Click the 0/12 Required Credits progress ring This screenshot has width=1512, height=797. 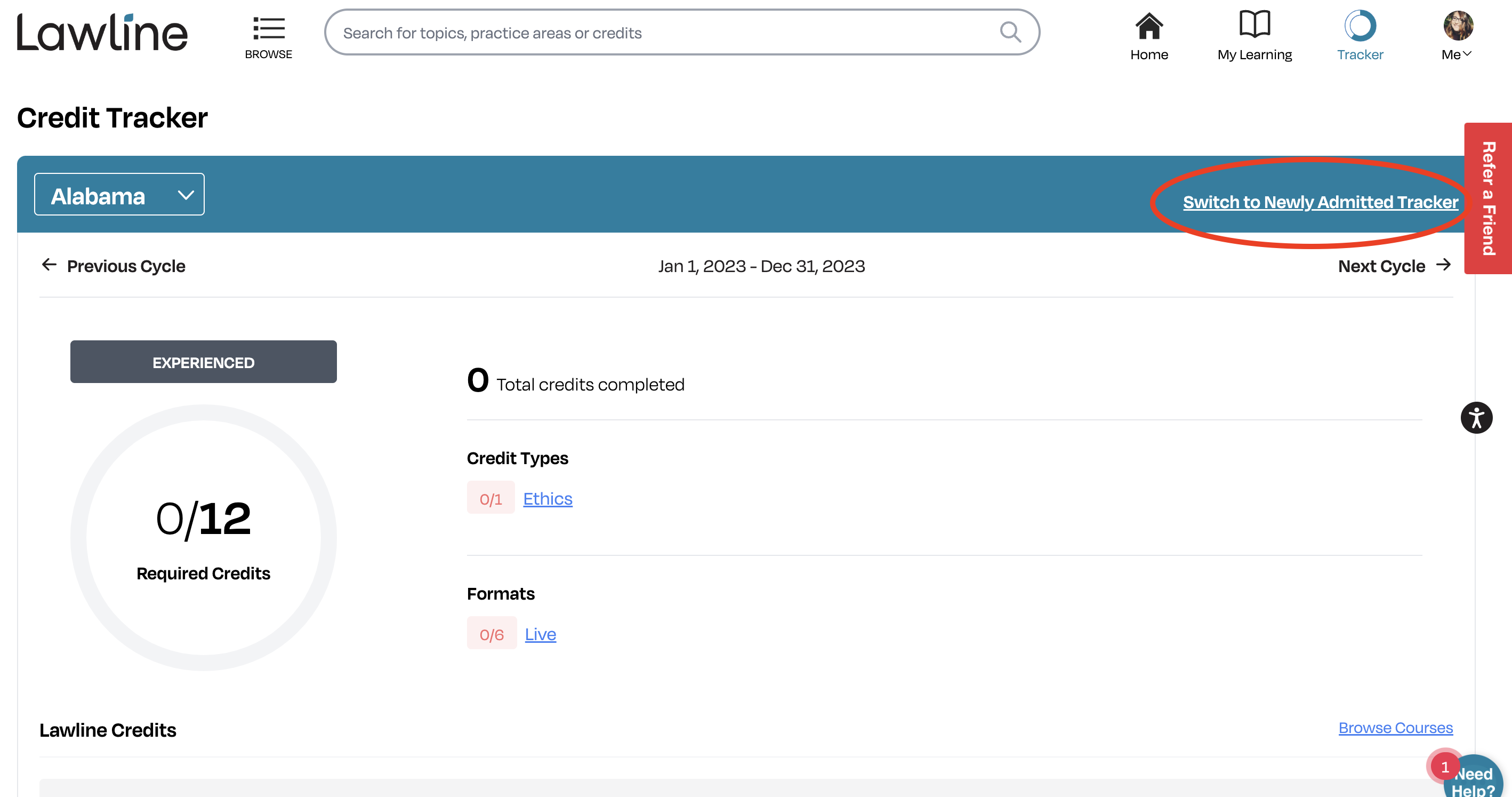click(x=203, y=537)
